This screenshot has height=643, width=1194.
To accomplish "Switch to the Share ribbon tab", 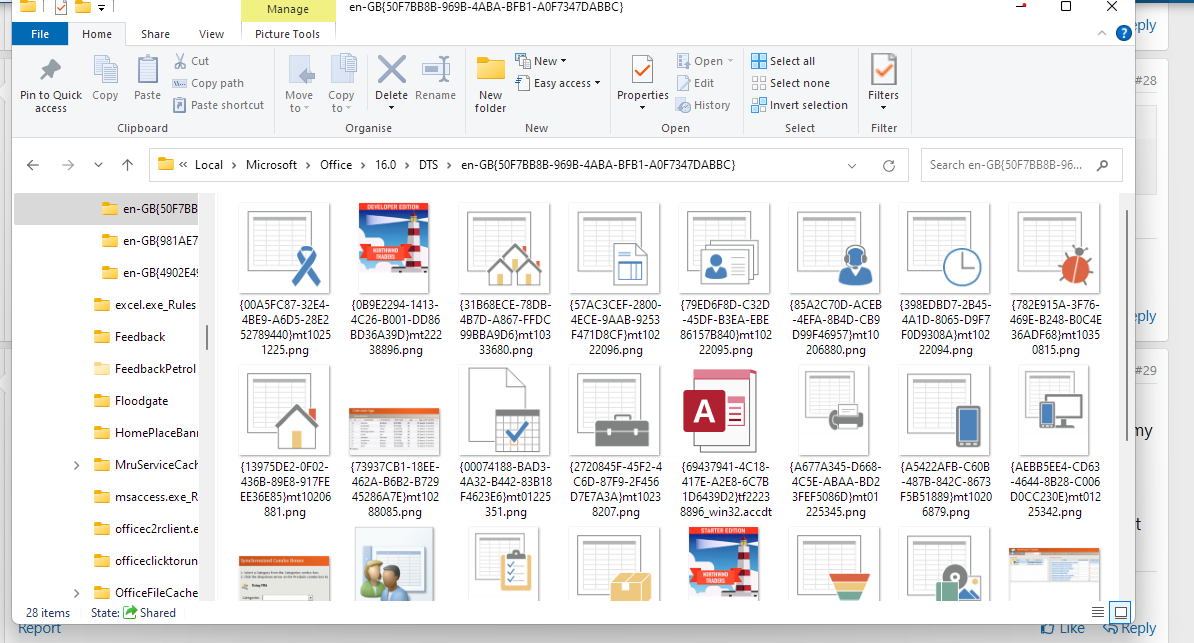I will point(155,34).
